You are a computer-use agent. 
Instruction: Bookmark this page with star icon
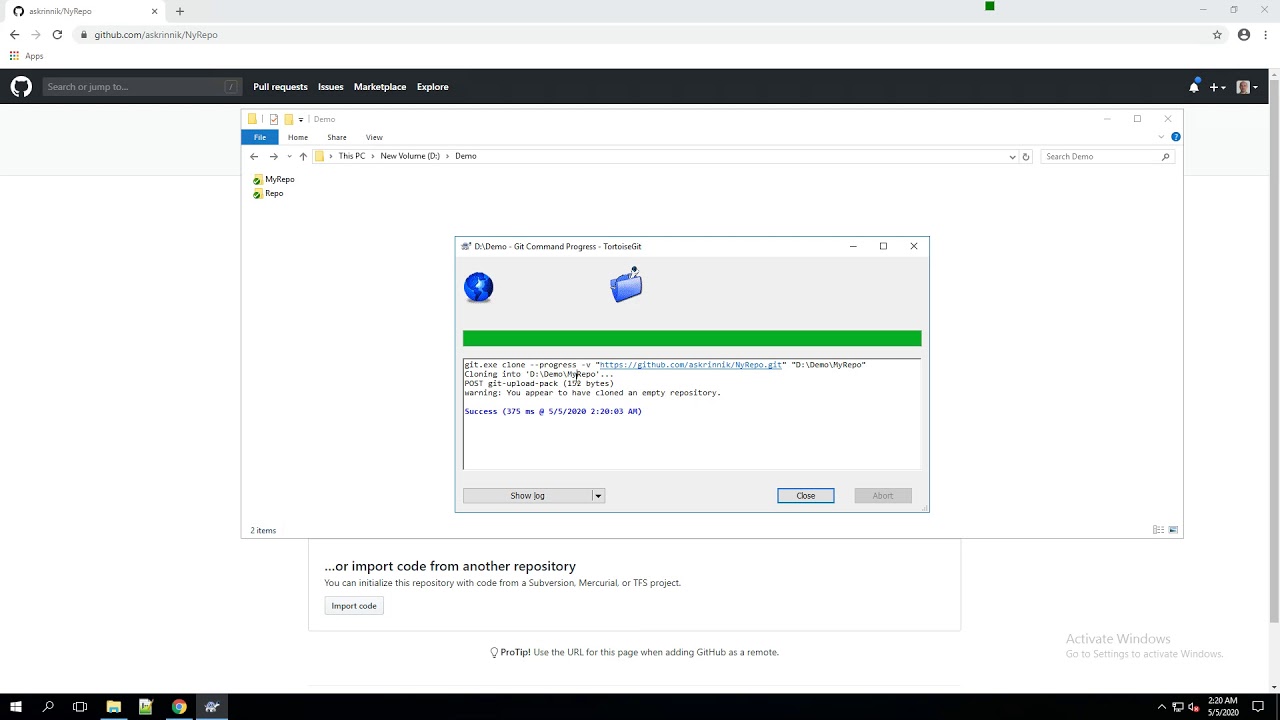[1217, 34]
